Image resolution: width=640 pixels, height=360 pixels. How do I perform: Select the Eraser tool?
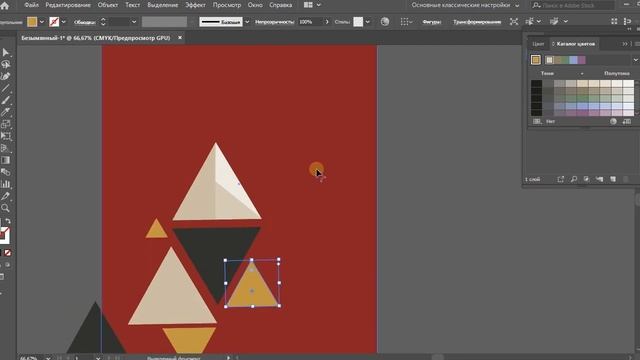6,112
